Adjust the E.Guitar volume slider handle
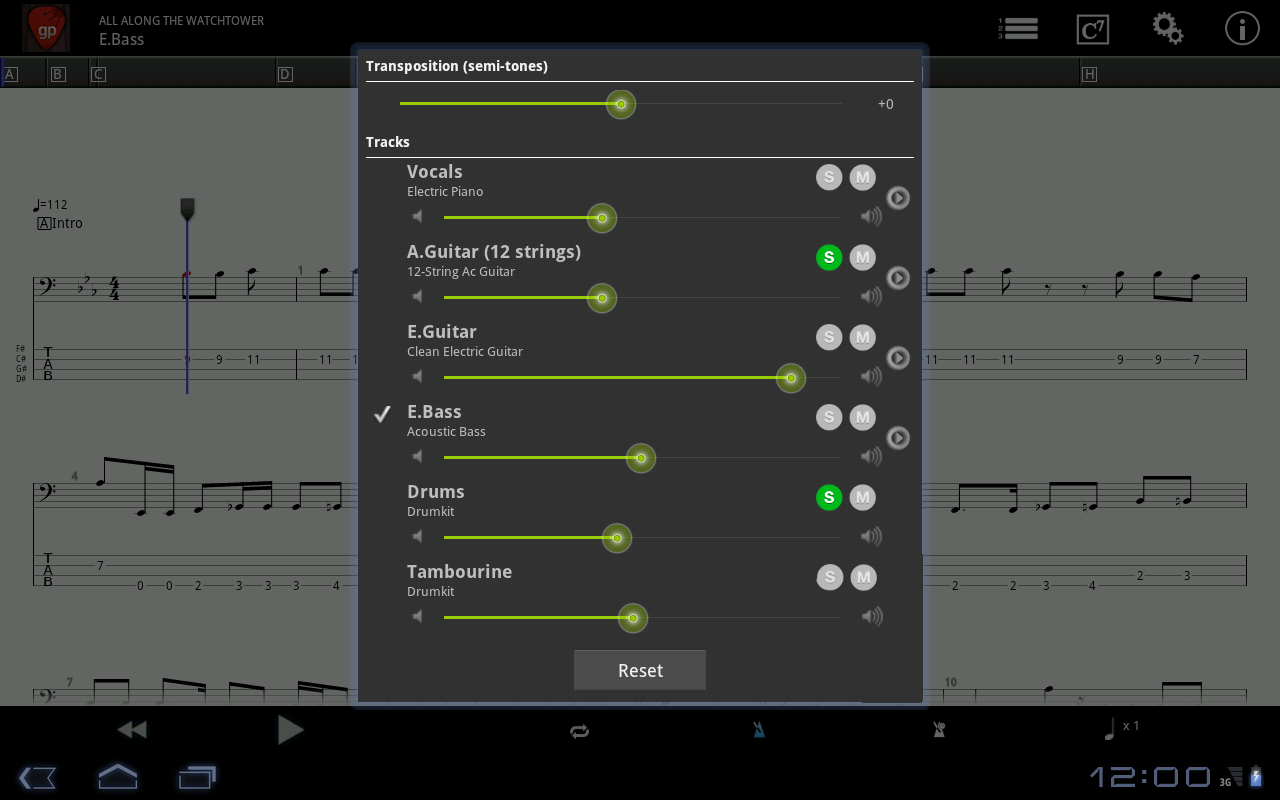 pos(791,378)
